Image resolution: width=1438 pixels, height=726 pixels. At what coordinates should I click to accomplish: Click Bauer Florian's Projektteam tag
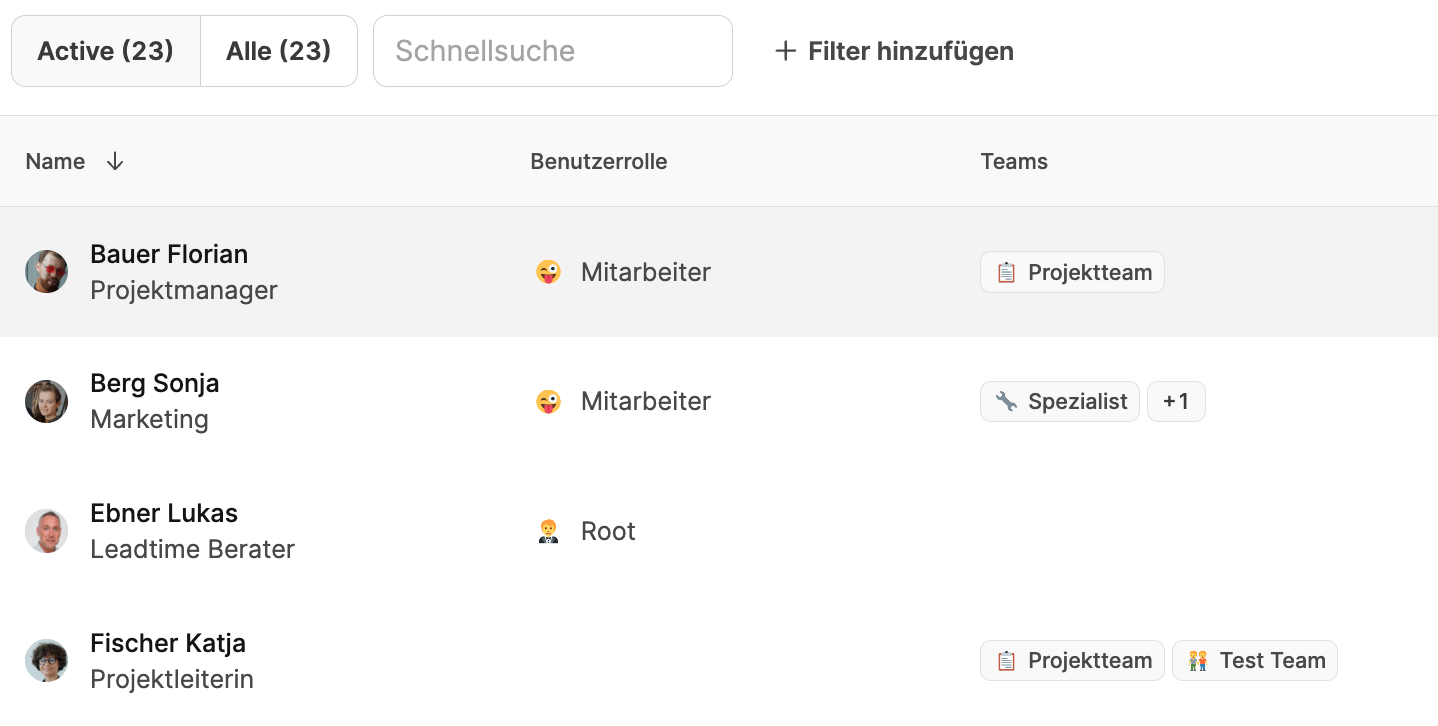[x=1072, y=272]
